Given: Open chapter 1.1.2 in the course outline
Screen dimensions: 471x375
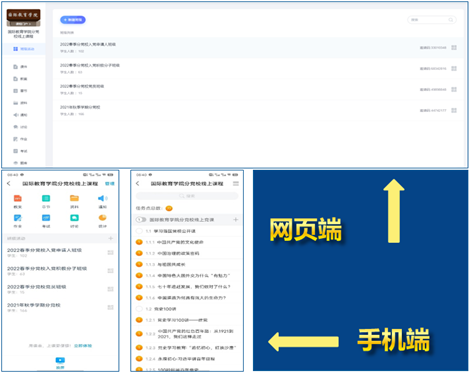Looking at the screenshot, I should pyautogui.click(x=187, y=253).
